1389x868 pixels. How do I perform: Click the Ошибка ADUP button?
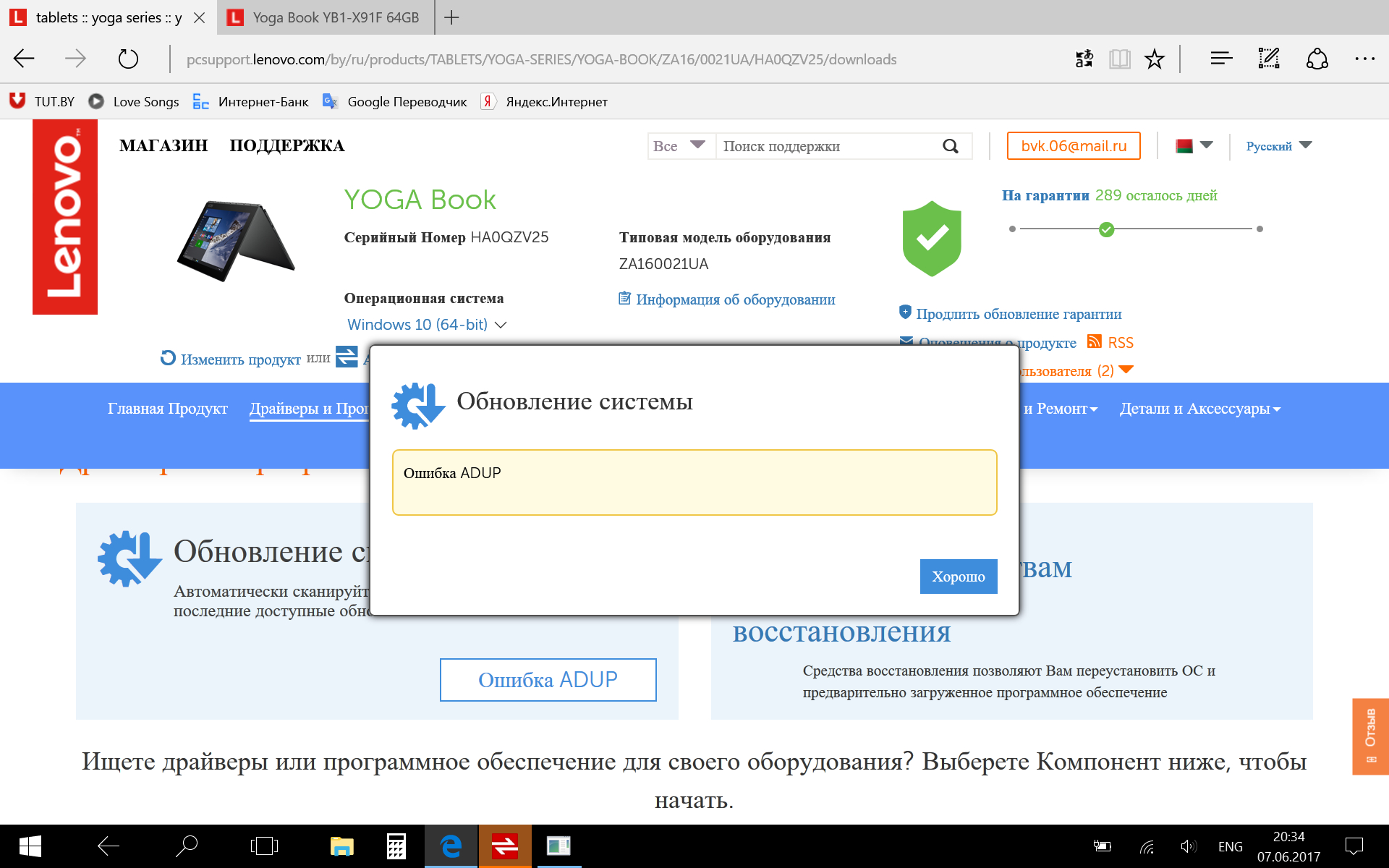tap(548, 680)
